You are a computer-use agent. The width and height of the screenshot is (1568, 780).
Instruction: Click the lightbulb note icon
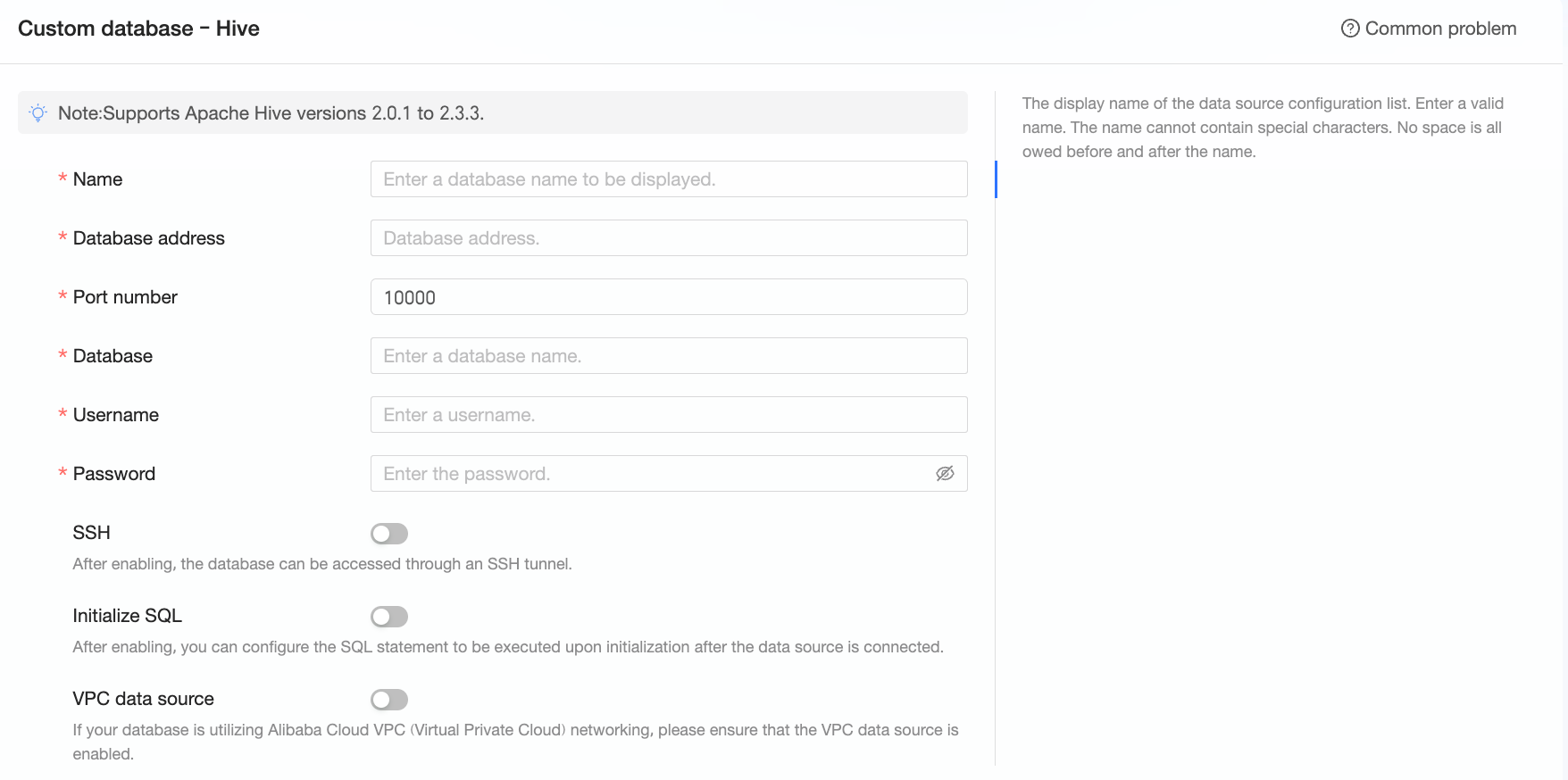point(38,113)
